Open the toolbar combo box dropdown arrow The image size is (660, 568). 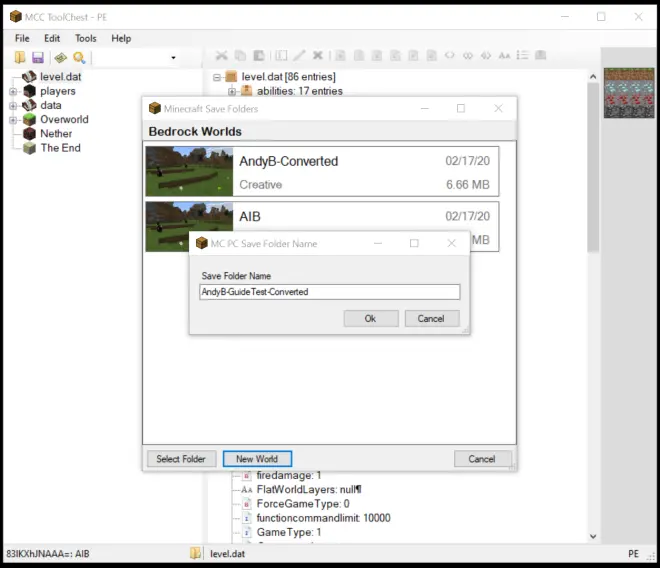pos(173,58)
